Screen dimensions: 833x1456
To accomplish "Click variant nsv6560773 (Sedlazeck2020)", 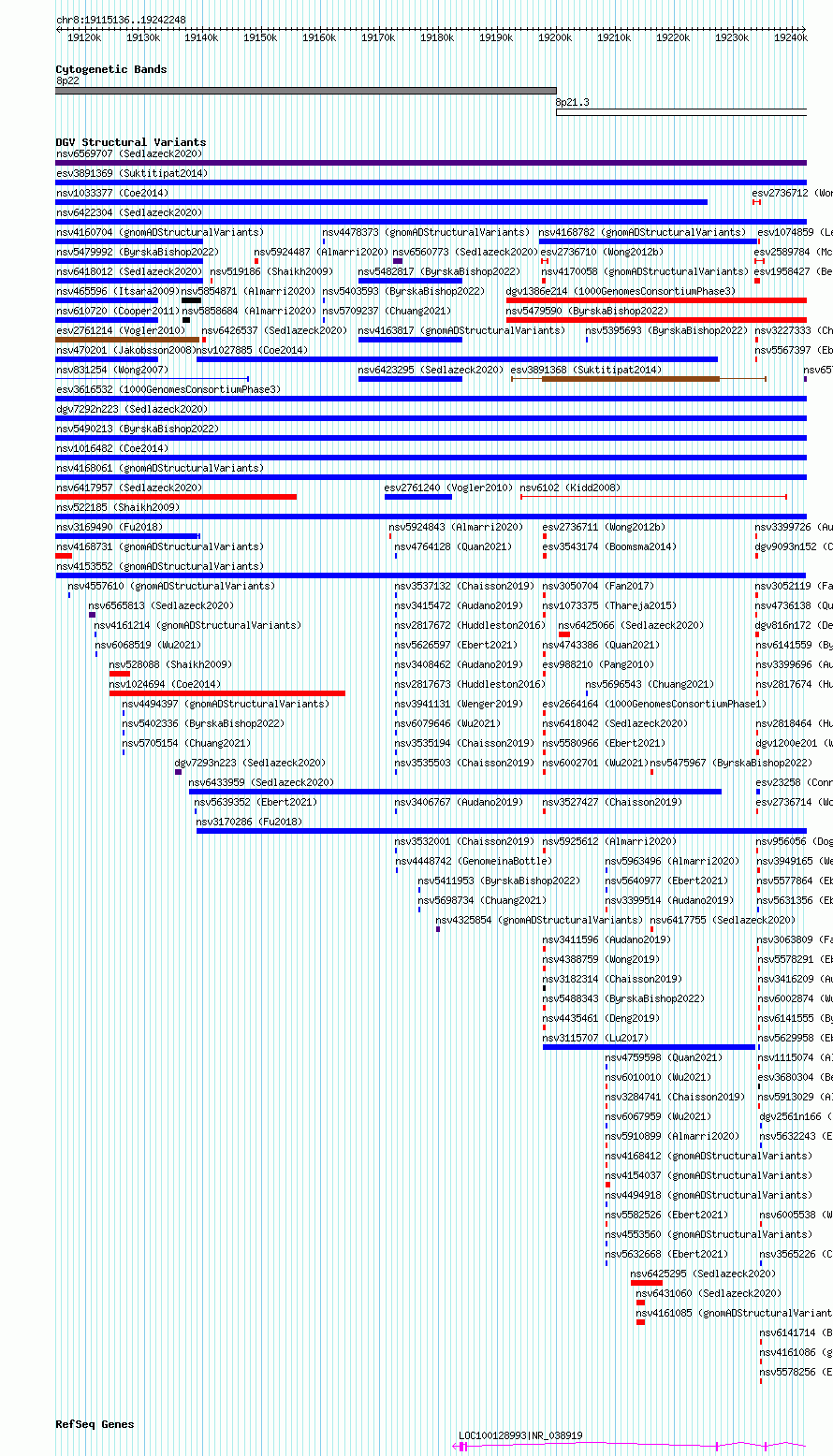I will pyautogui.click(x=465, y=252).
